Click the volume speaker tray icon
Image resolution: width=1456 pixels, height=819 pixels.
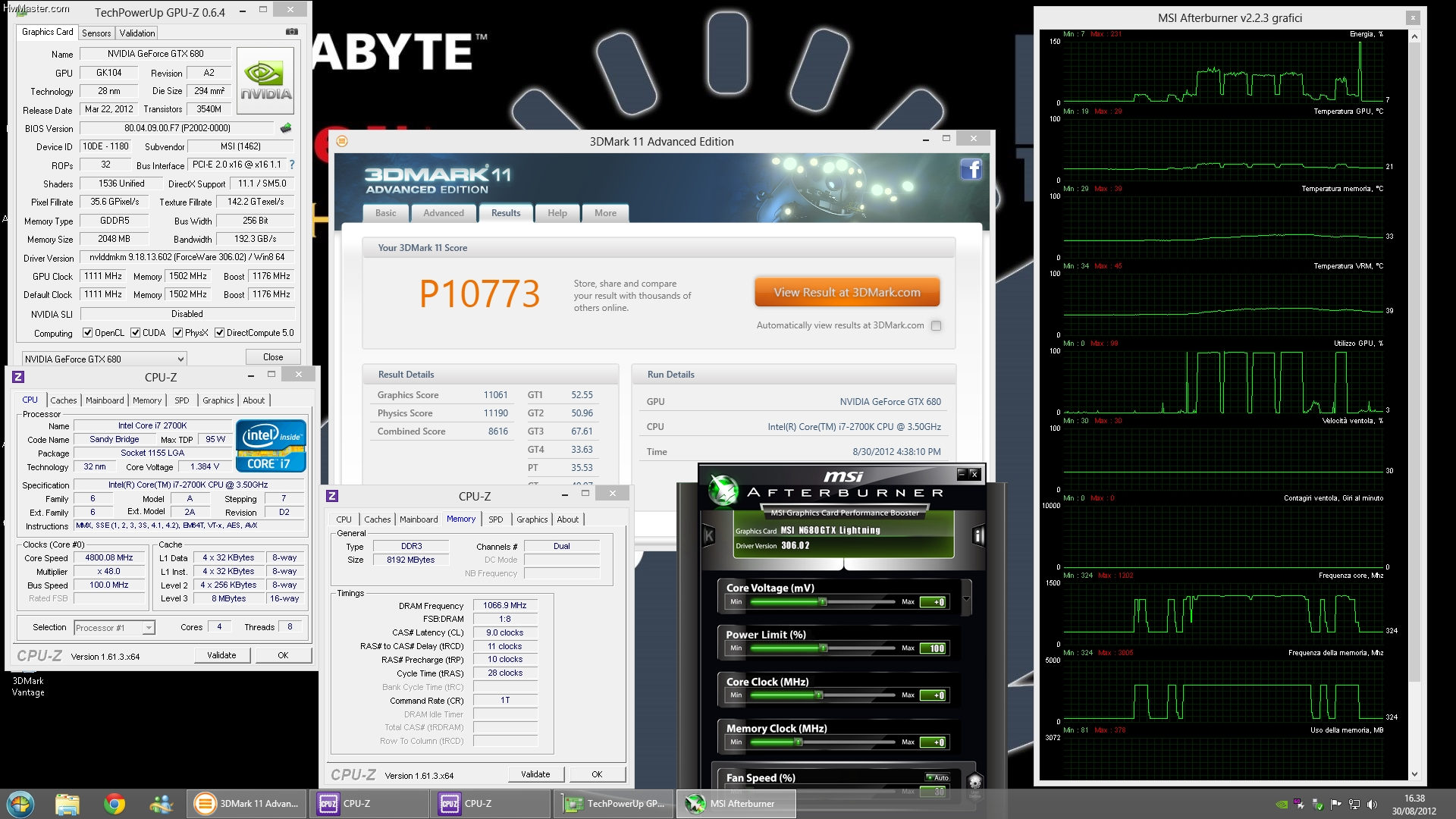tap(1372, 805)
